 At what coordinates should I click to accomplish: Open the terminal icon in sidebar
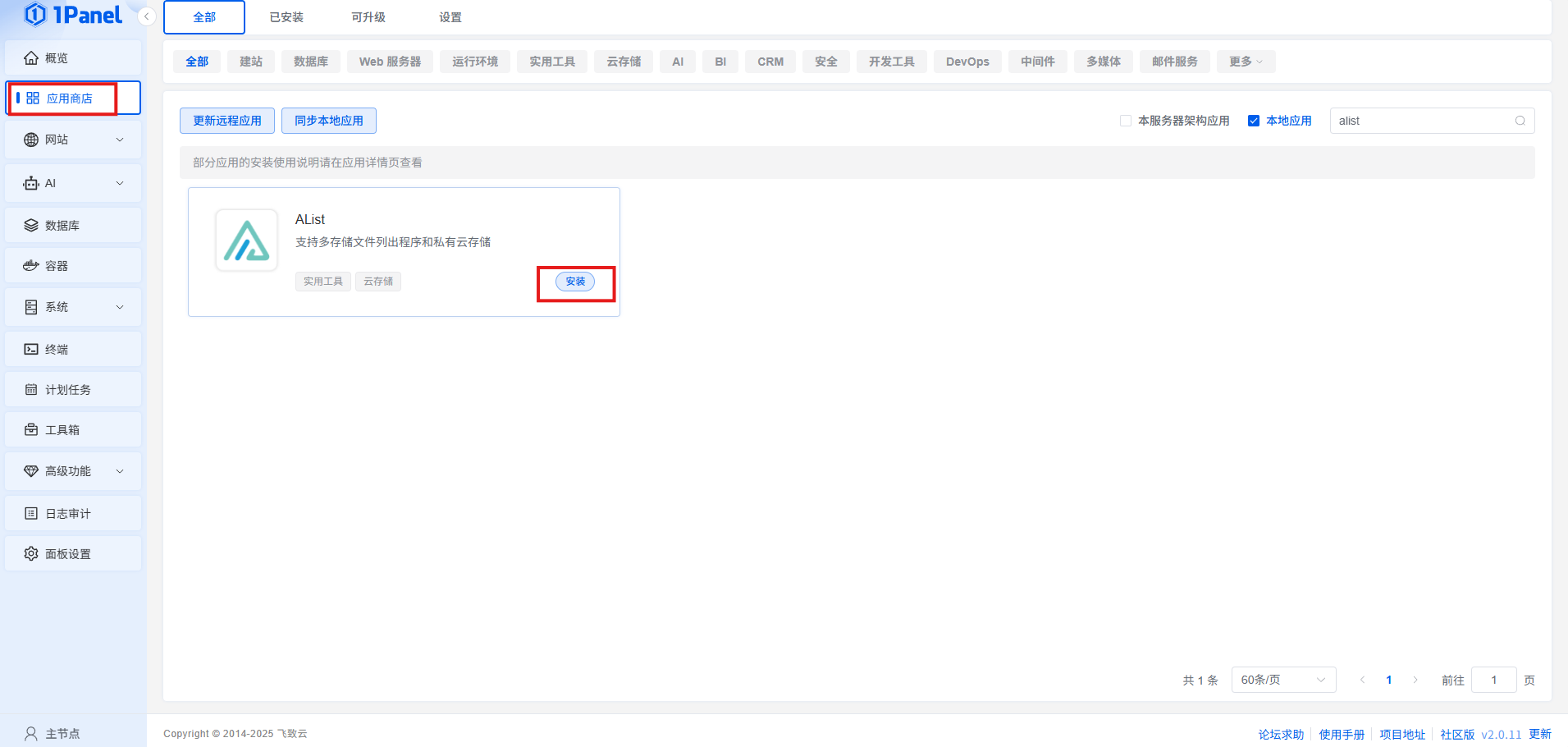[31, 349]
